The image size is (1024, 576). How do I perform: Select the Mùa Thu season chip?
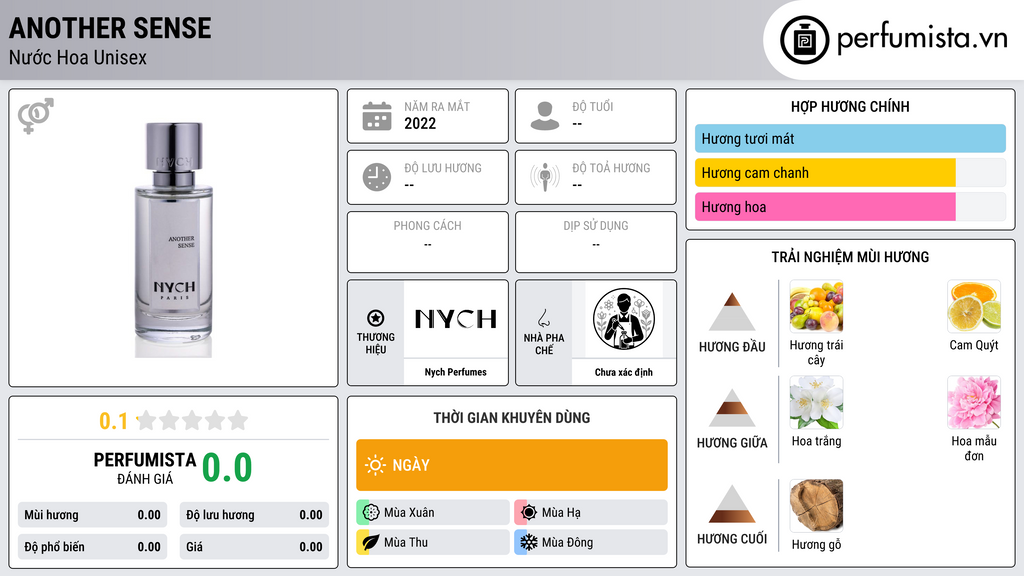point(433,542)
